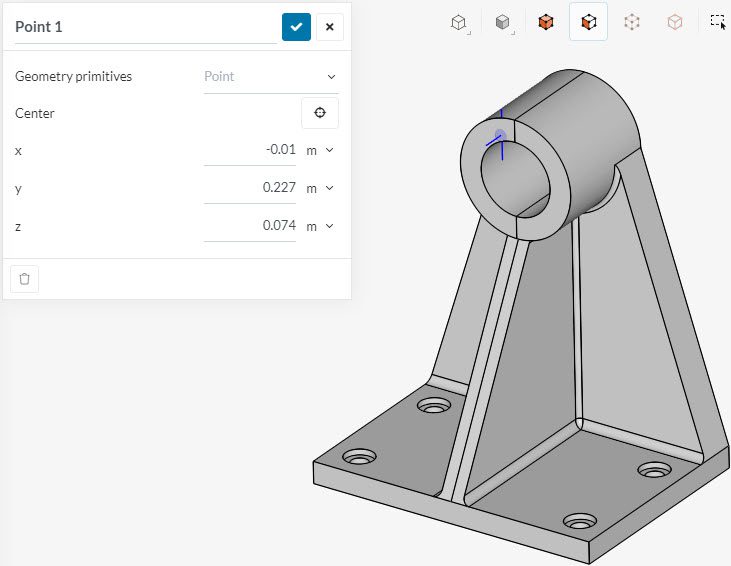Click the z value field showing 0.074
Viewport: 731px width, 566px height.
click(x=250, y=226)
